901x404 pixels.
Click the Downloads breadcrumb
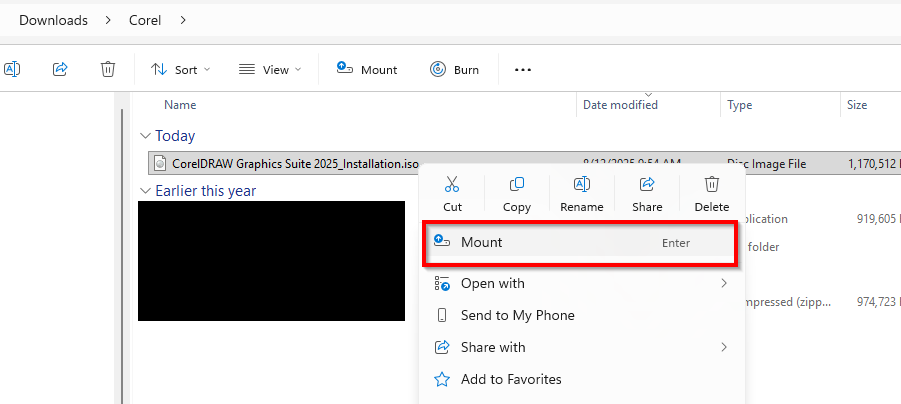tap(53, 20)
